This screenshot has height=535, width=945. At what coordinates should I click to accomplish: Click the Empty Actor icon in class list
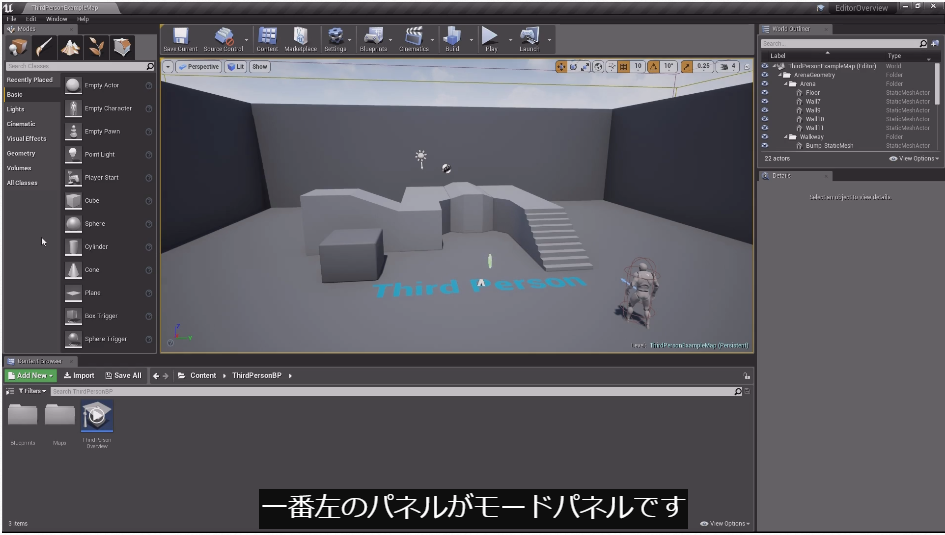pyautogui.click(x=73, y=86)
